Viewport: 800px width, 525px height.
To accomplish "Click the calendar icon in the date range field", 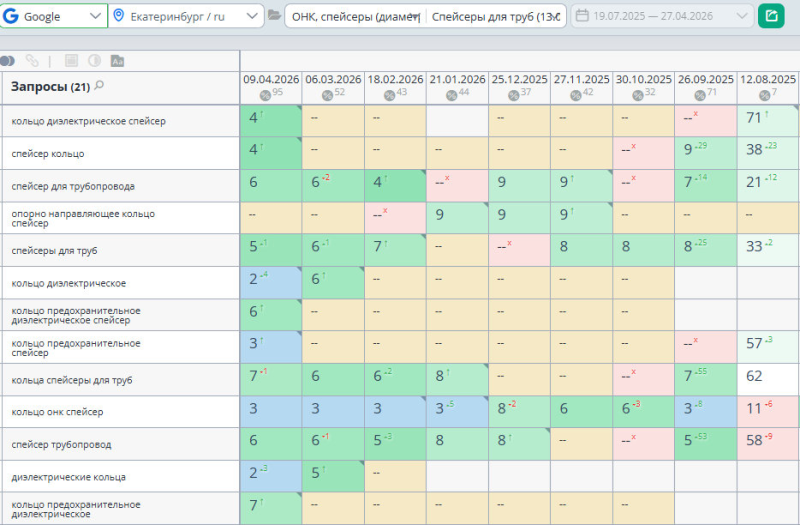I will coord(582,16).
